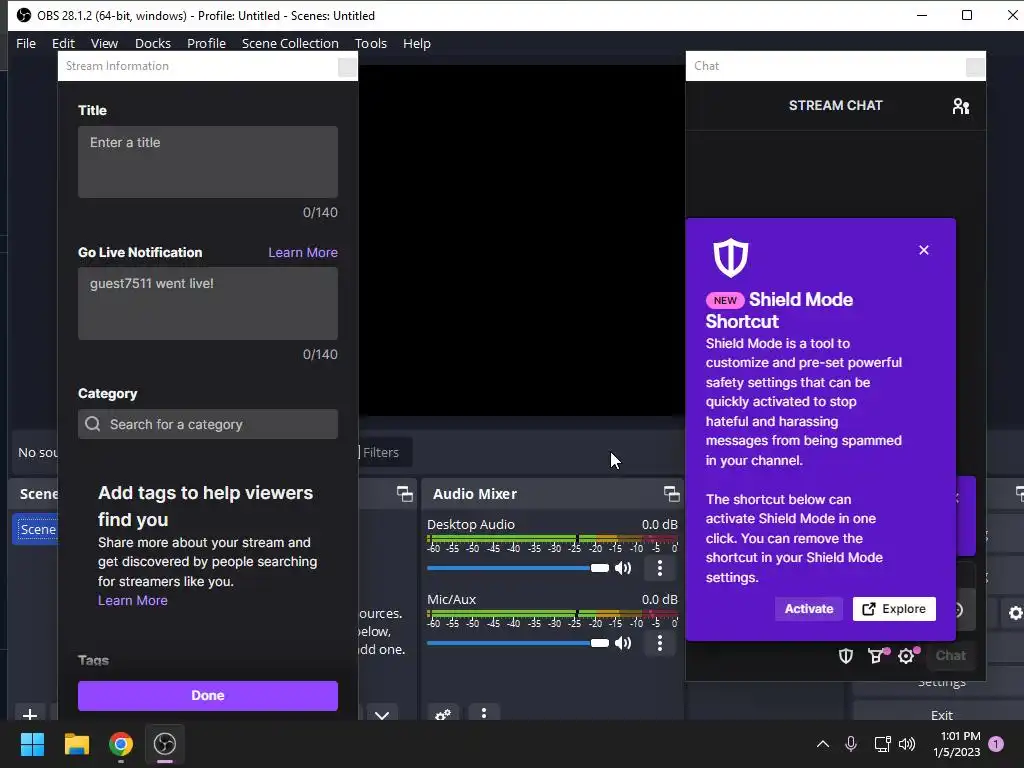Open Audio Mixer bottom three-dot menu
Screen dimensions: 1024x768
pos(484,714)
